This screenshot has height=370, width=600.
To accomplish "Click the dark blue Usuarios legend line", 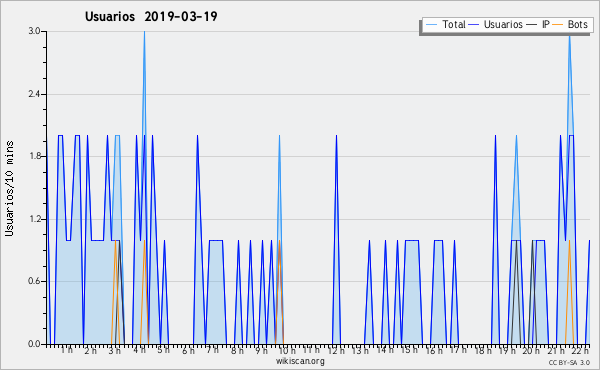I will coord(474,24).
